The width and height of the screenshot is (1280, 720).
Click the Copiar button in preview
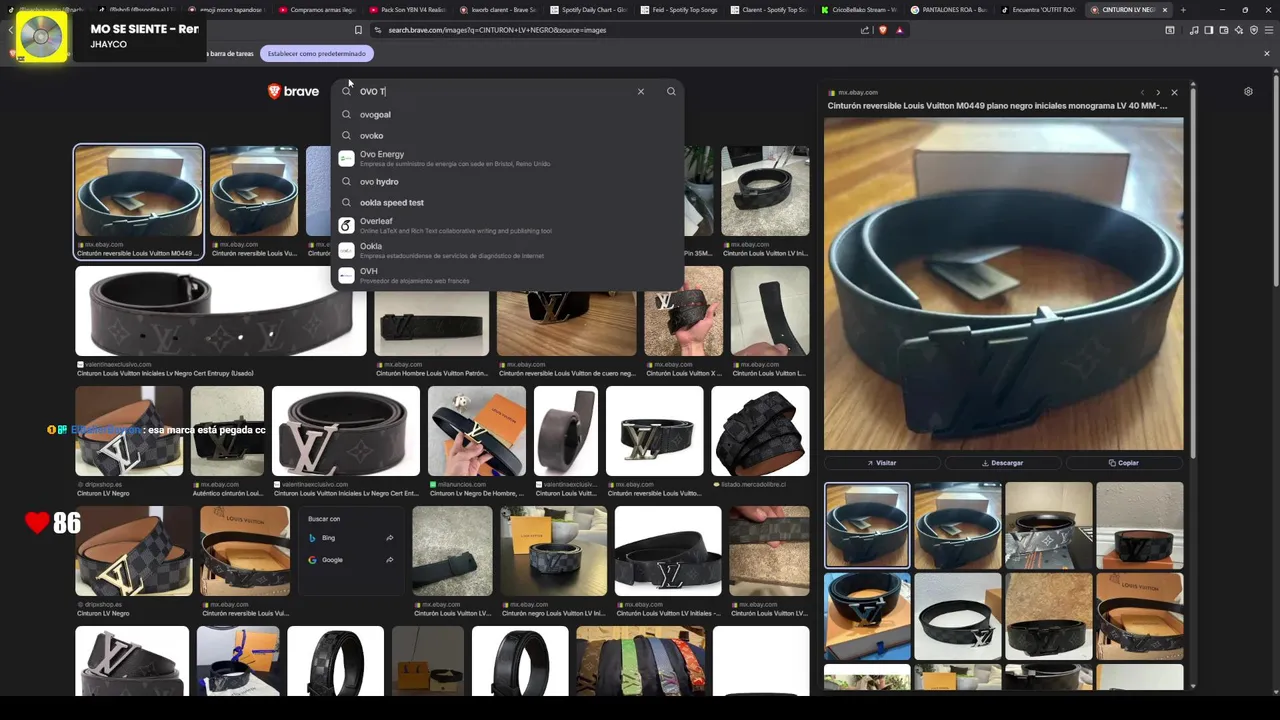tap(1124, 463)
